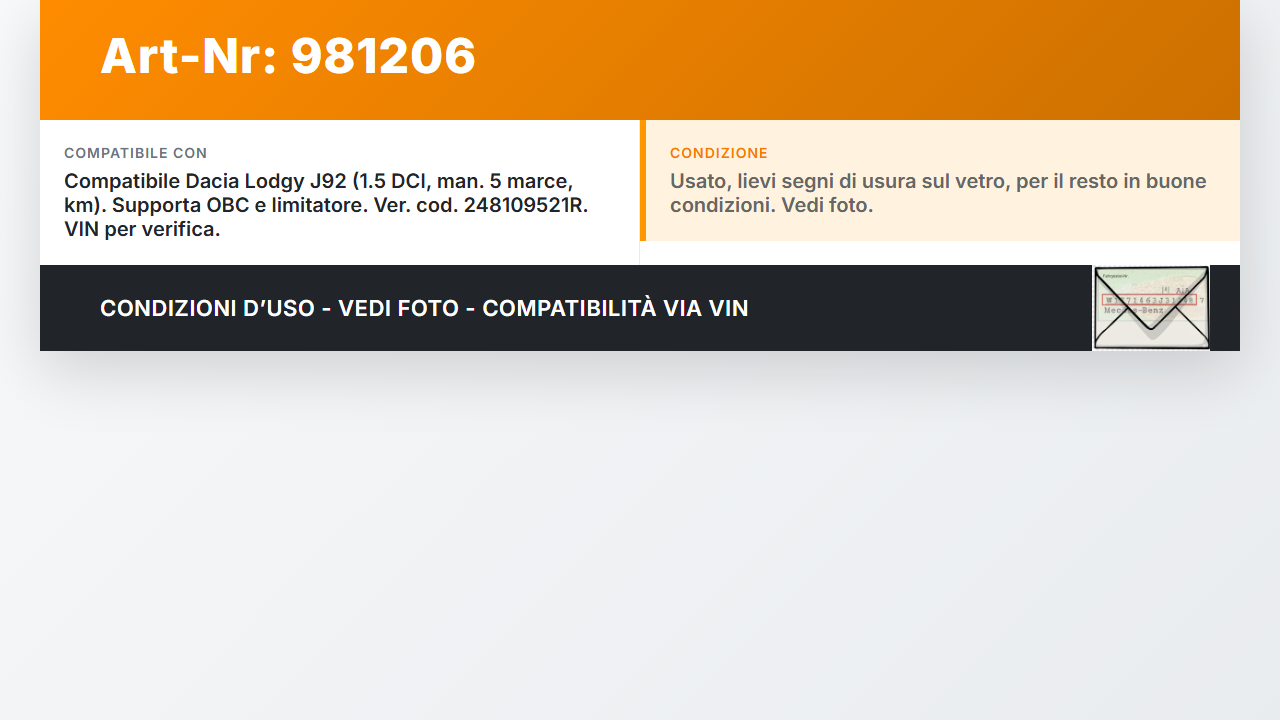Click CONDIZIONI D’USO in dark banner

(207, 308)
